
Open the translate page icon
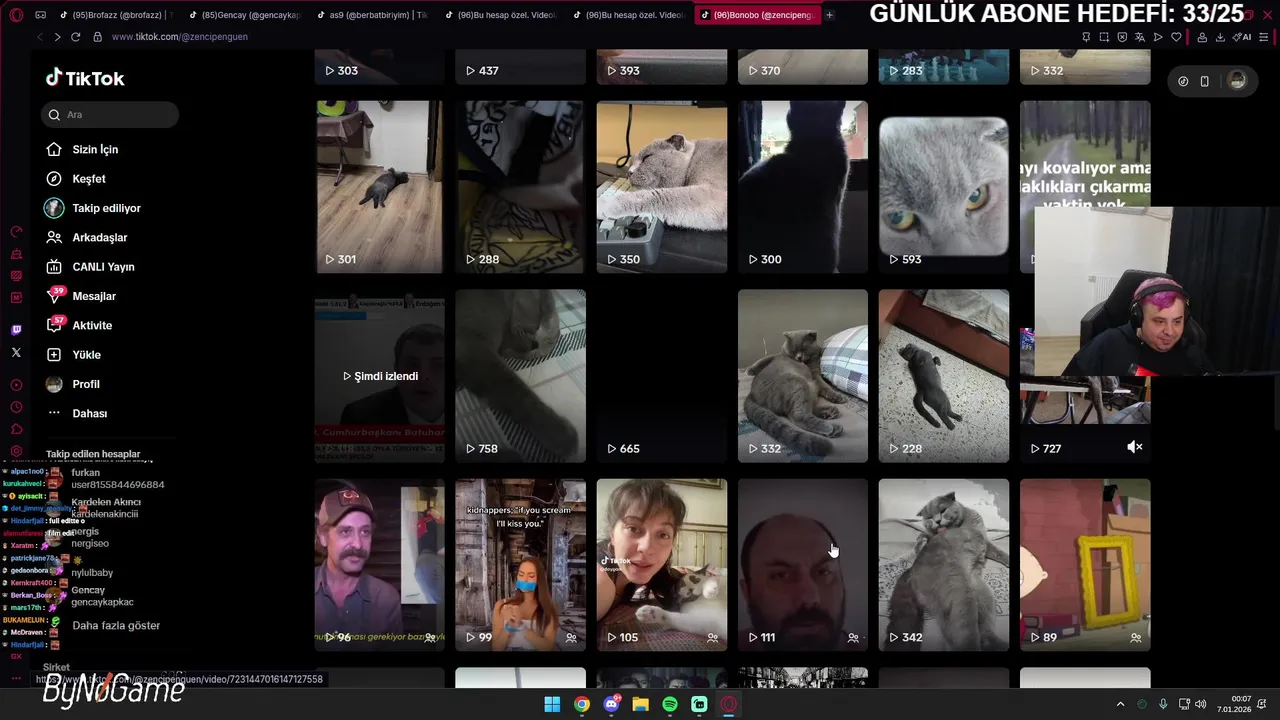coord(1140,37)
